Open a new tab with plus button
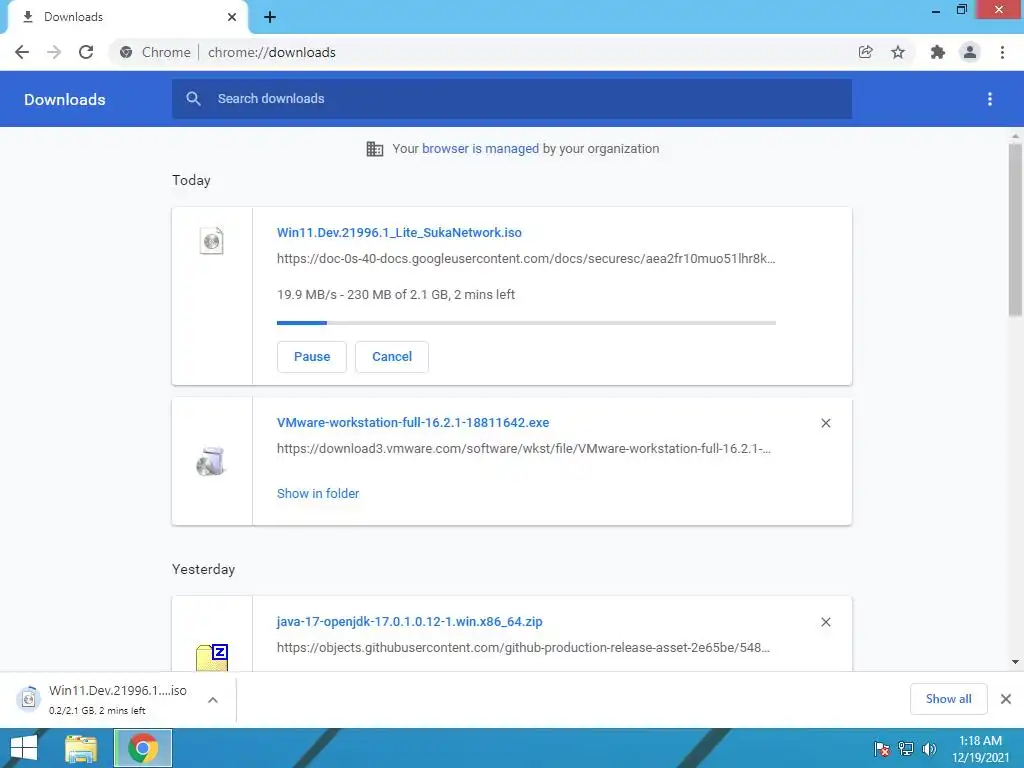This screenshot has width=1024, height=768. pos(270,17)
